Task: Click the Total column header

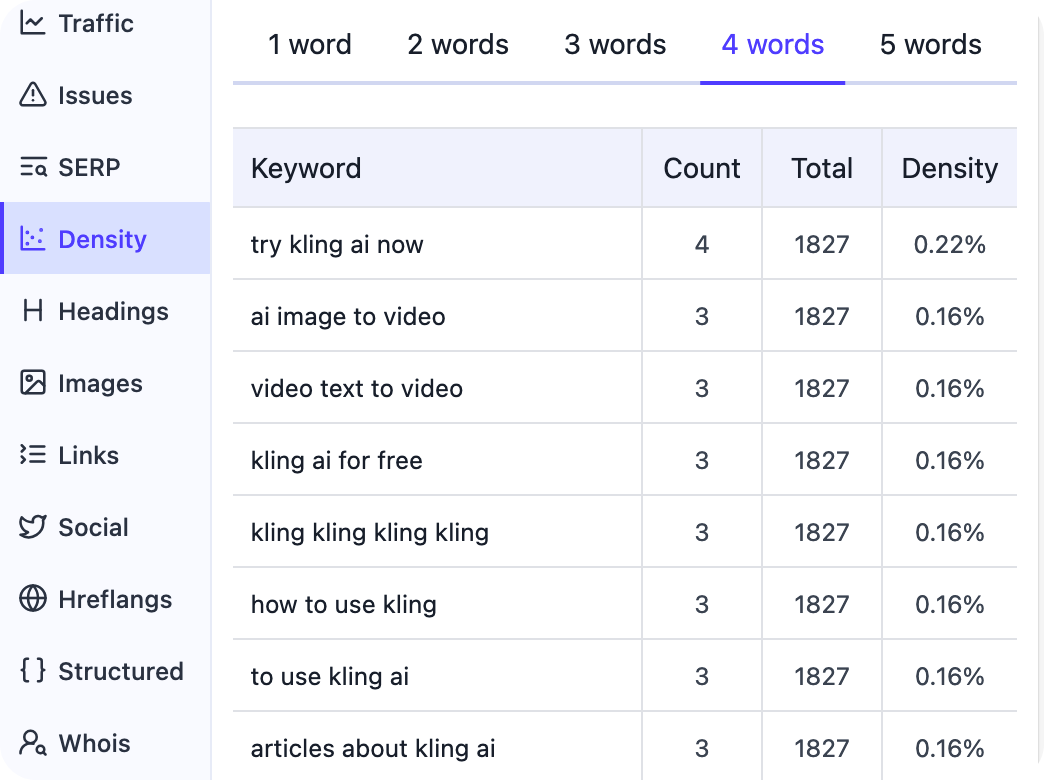Action: point(822,168)
